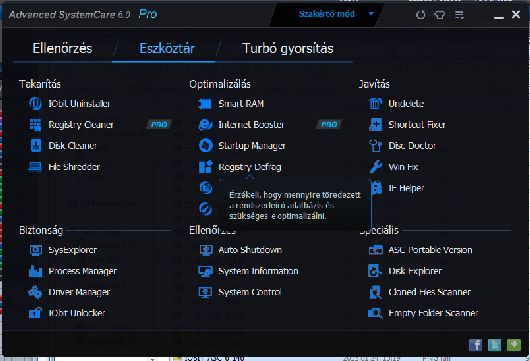Open the main menu list icon
530x361 pixels.
click(x=459, y=15)
